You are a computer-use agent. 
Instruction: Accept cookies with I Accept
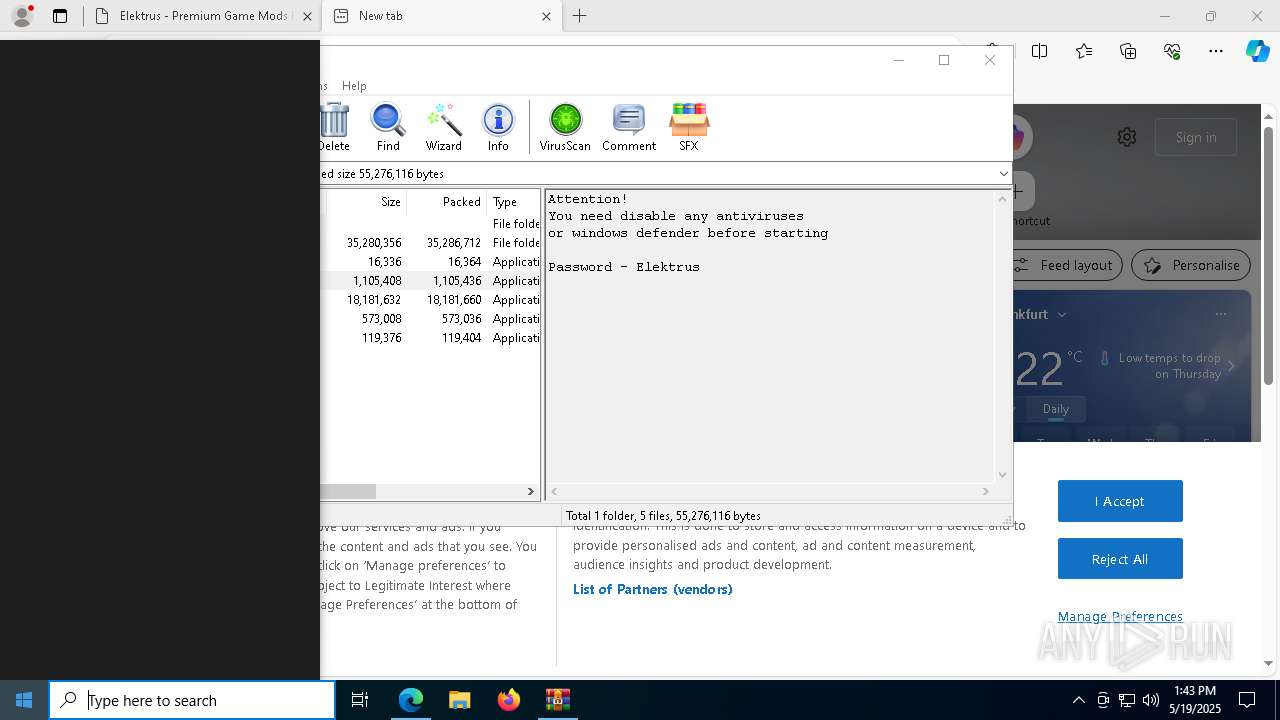(x=1120, y=501)
